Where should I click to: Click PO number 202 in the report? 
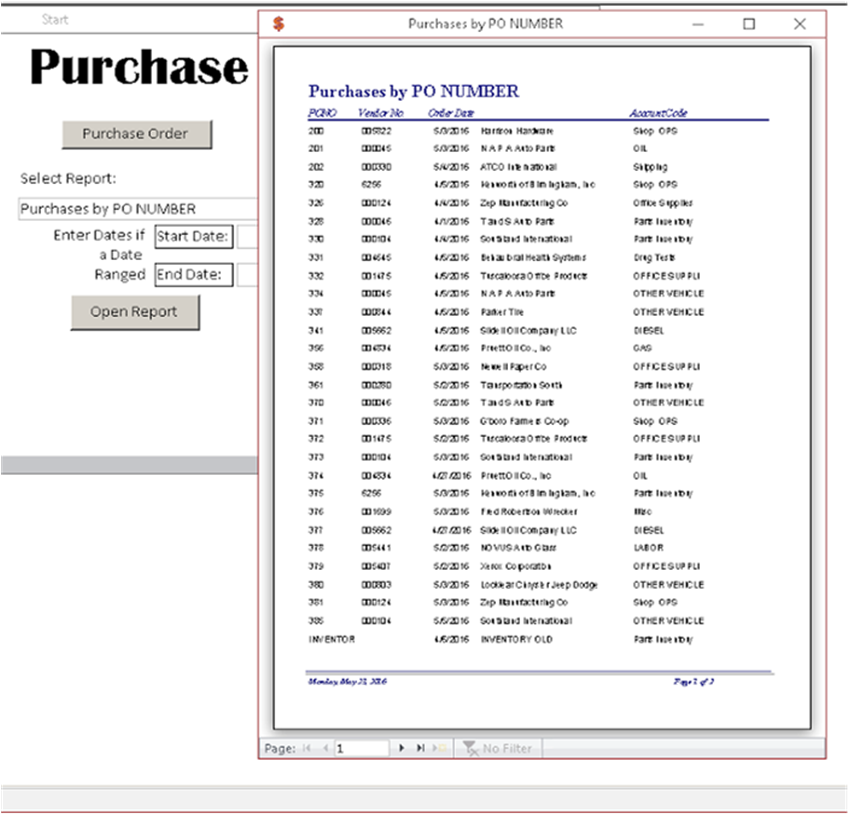316,167
